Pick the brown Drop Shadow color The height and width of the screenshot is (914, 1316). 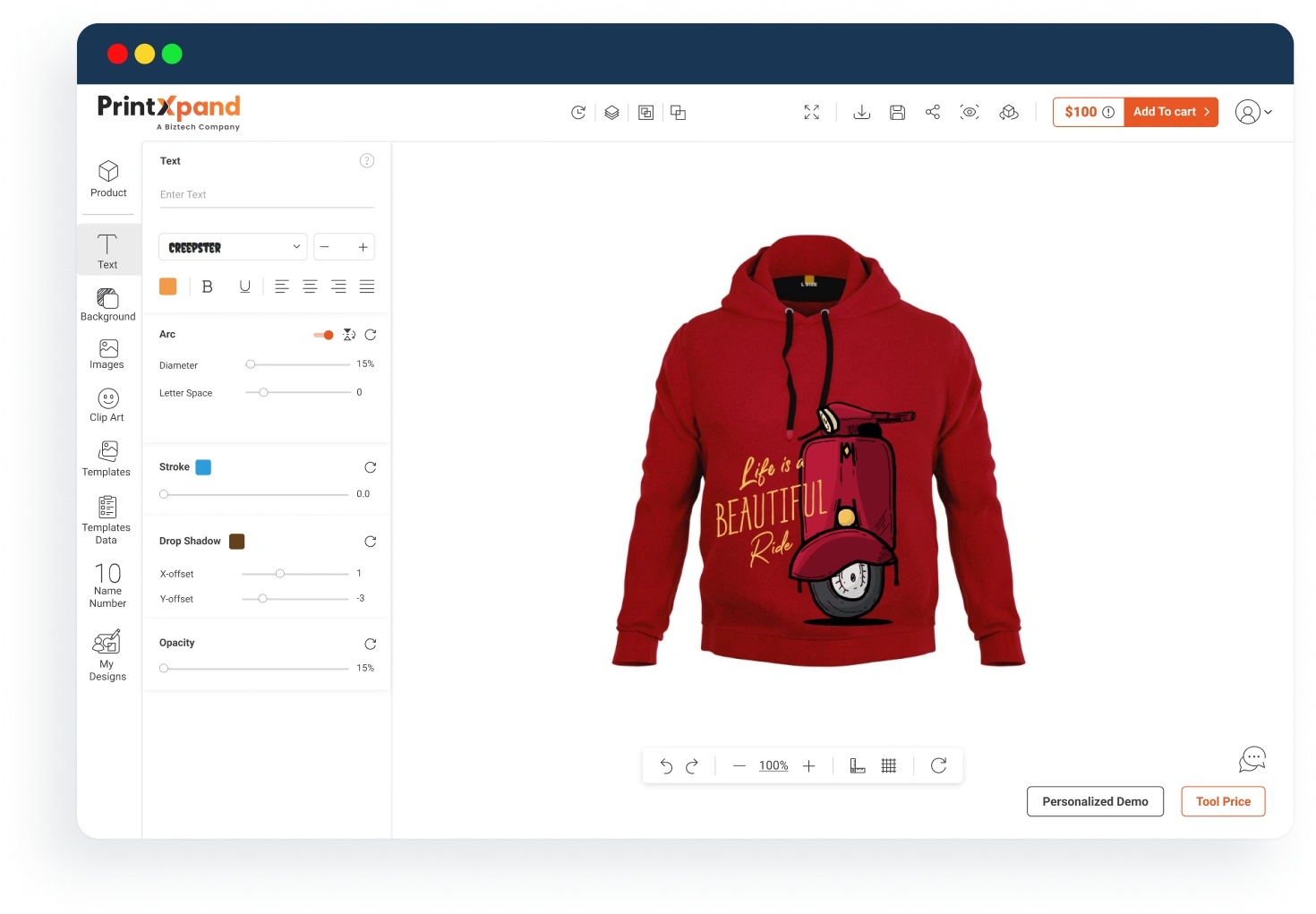(x=237, y=542)
